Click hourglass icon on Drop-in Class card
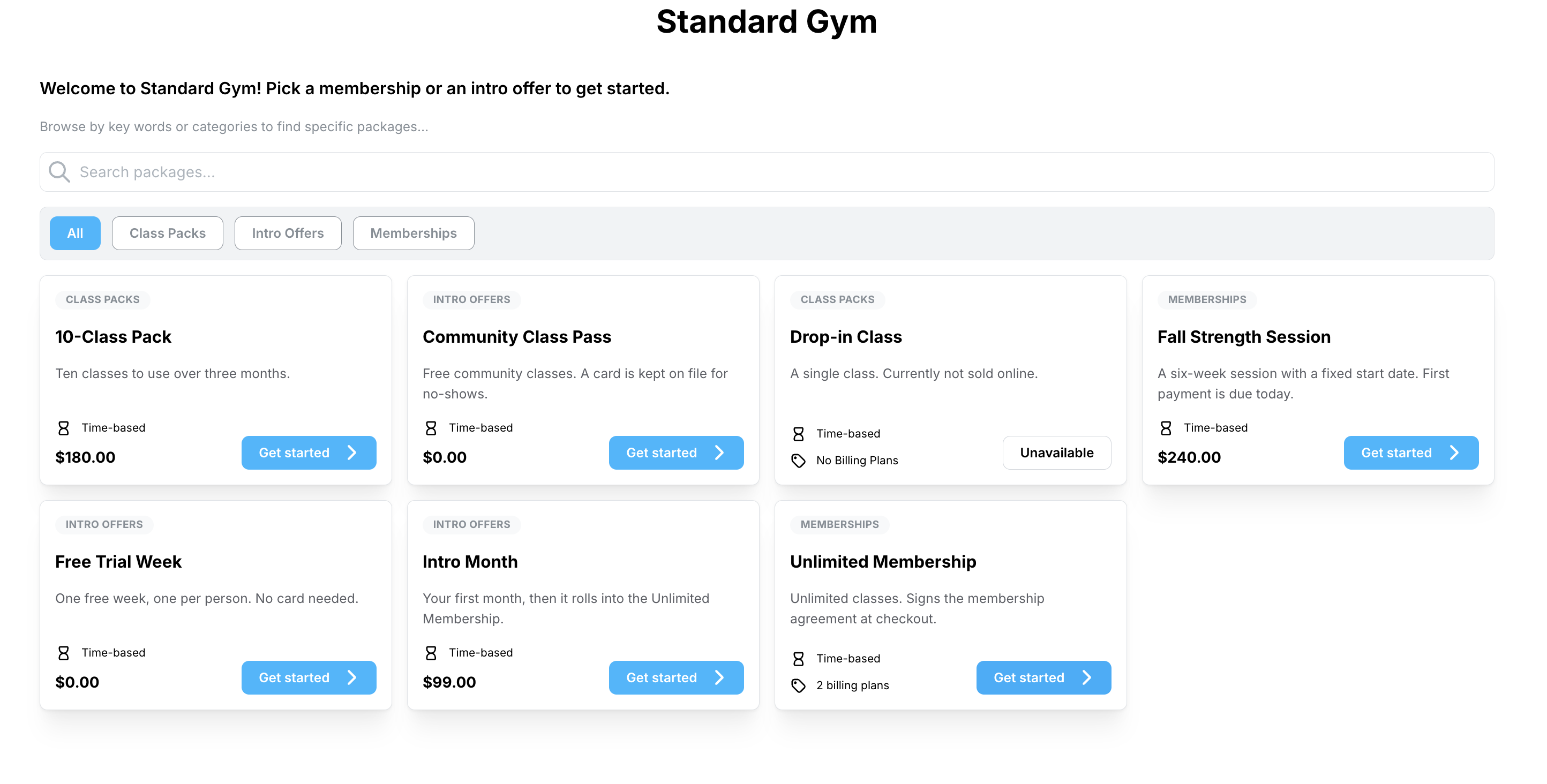 [799, 434]
